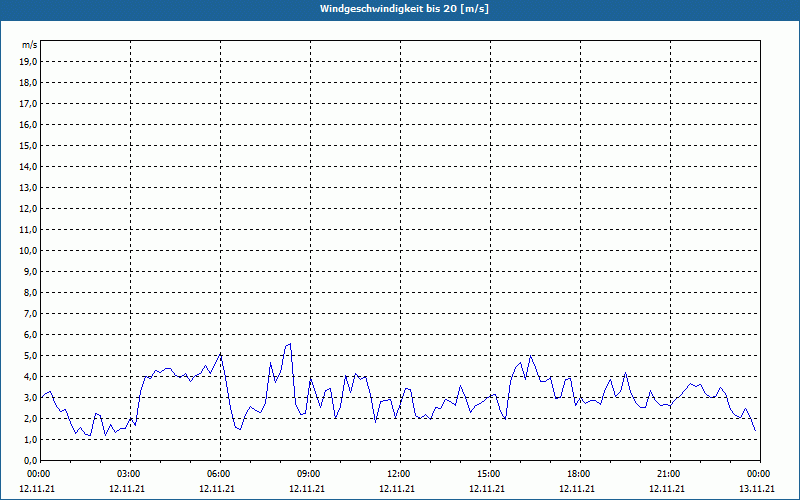Select the 21:00 time axis label
This screenshot has height=500, width=800.
[x=668, y=474]
